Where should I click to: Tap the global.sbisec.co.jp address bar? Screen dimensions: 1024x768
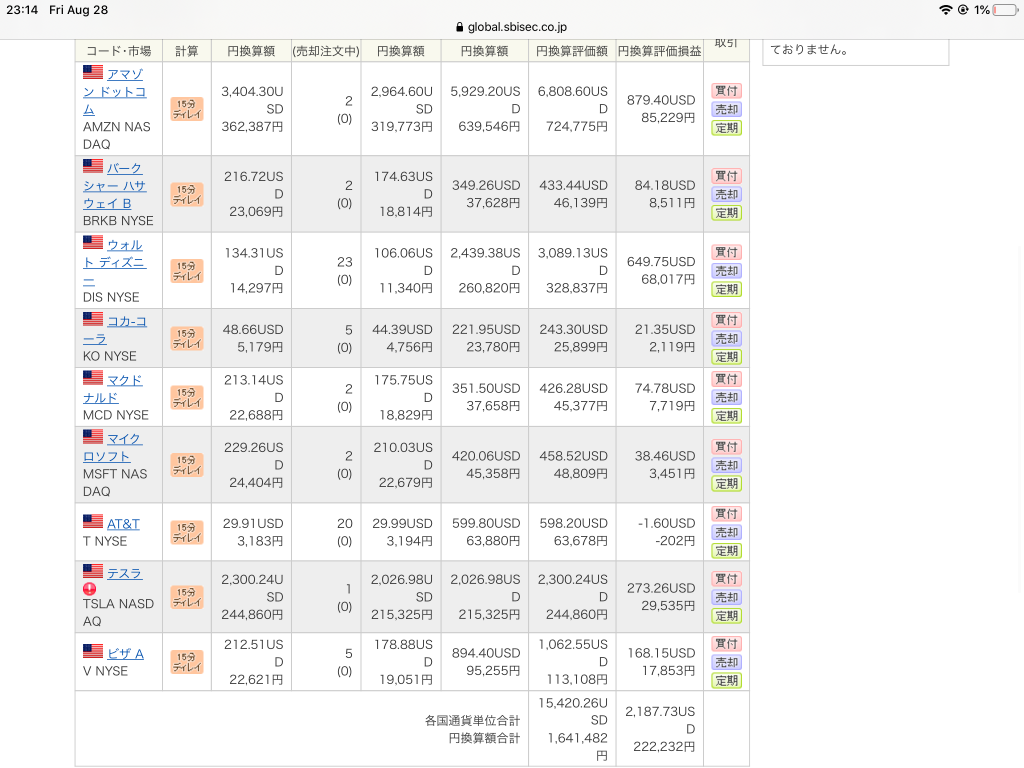pos(511,27)
